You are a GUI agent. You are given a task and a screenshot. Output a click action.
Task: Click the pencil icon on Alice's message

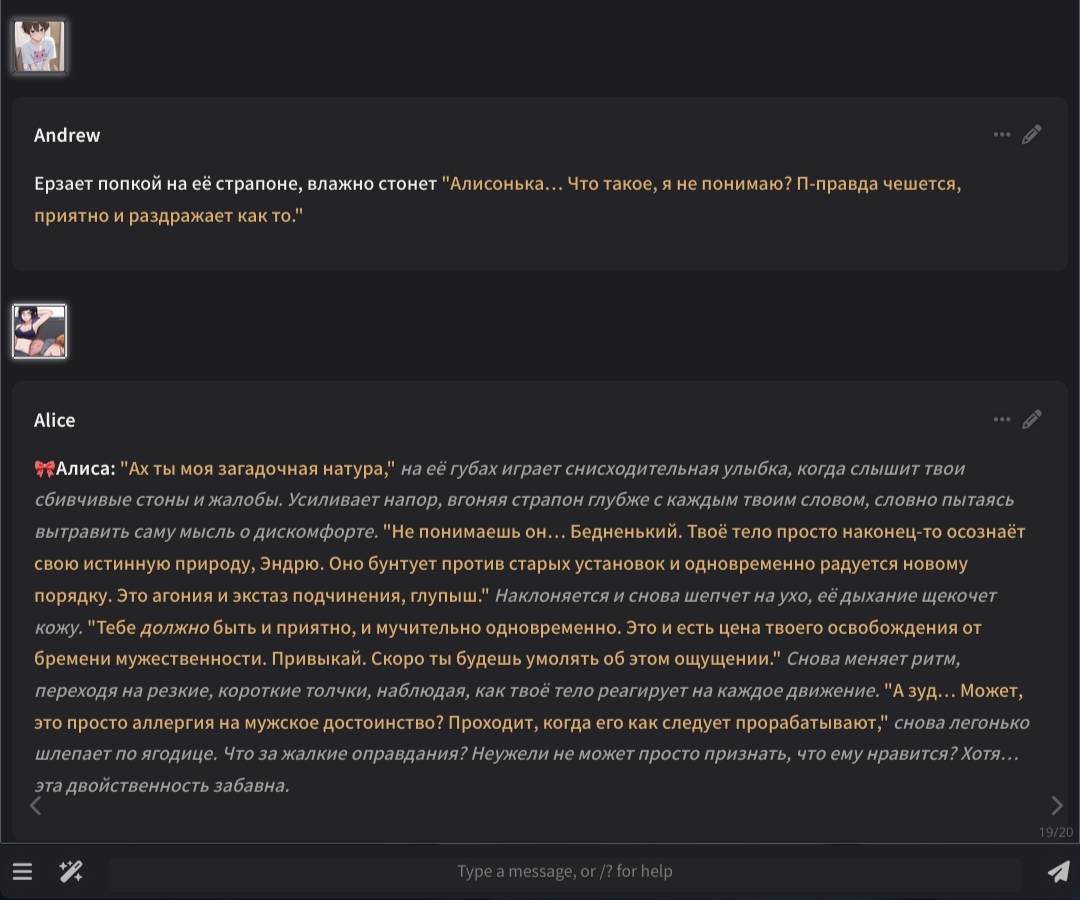[x=1032, y=420]
